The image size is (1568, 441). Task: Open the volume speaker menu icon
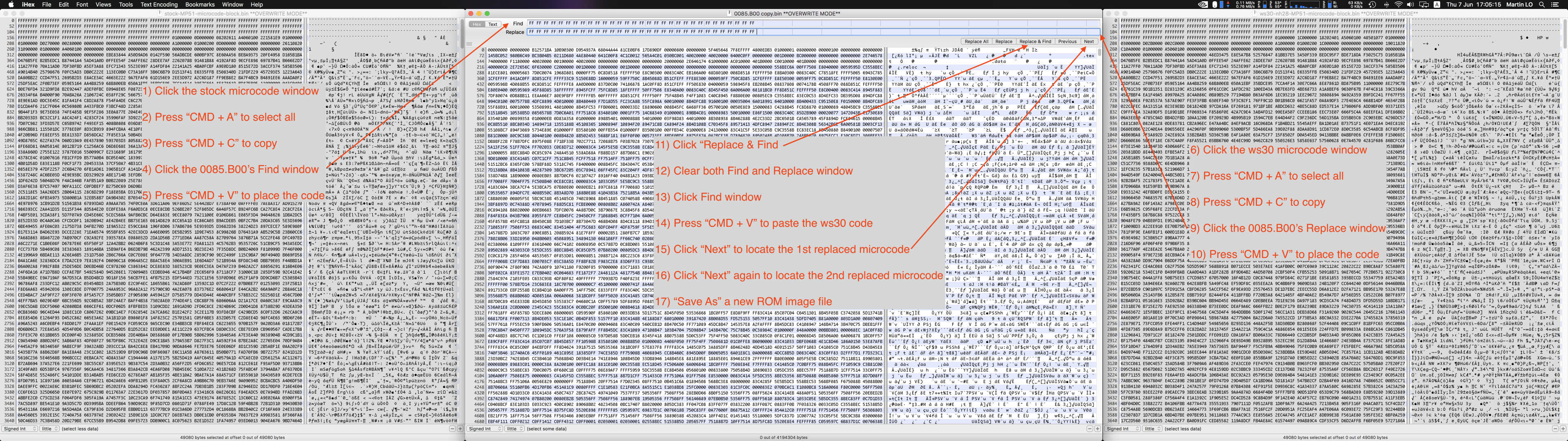click(x=1410, y=4)
